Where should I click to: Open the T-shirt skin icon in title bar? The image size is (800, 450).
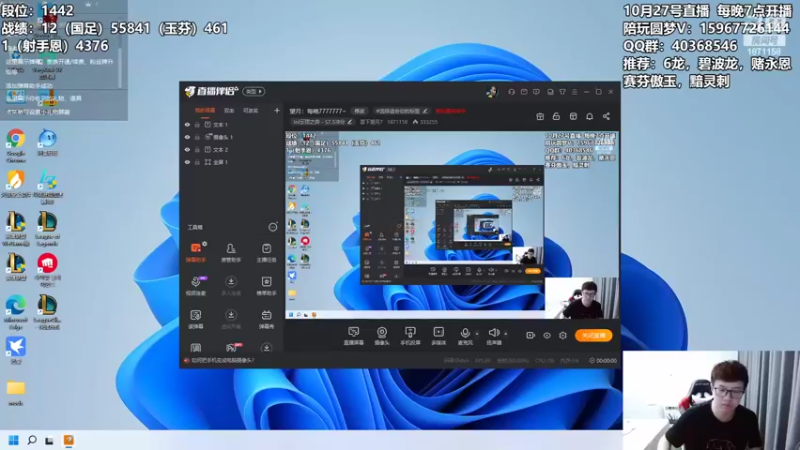(x=562, y=92)
